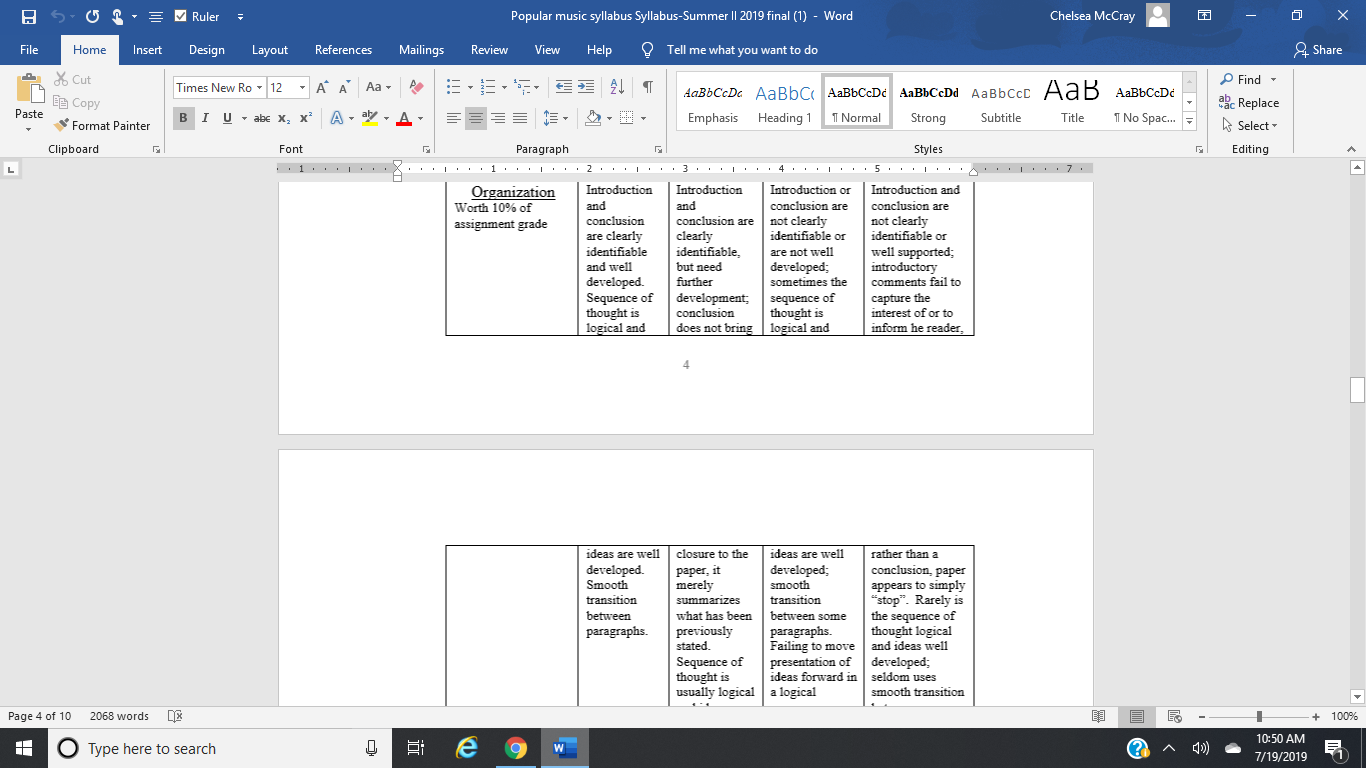Image resolution: width=1366 pixels, height=768 pixels.
Task: Click the Borders icon
Action: [x=626, y=118]
